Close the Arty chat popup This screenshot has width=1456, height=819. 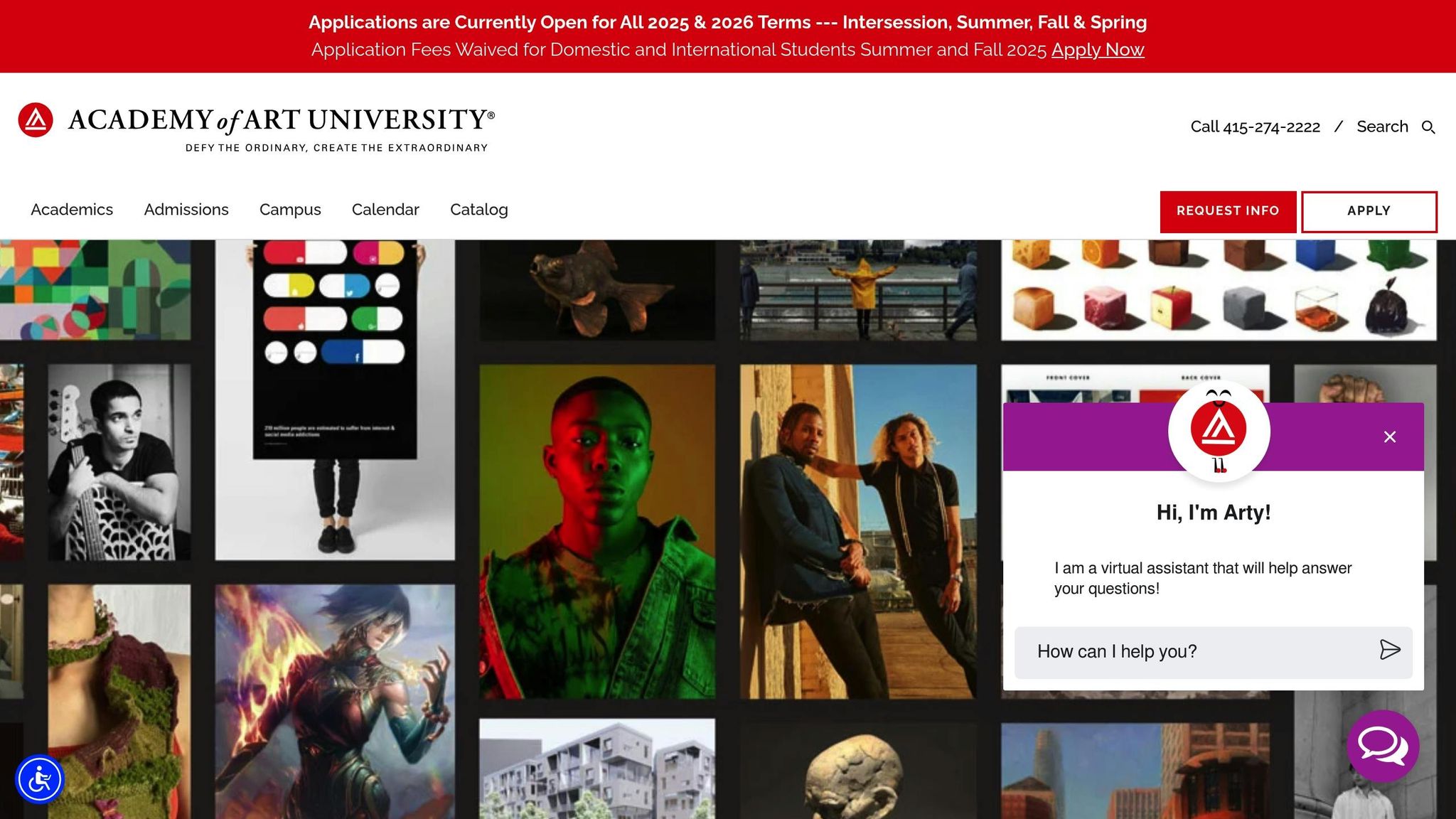1390,437
